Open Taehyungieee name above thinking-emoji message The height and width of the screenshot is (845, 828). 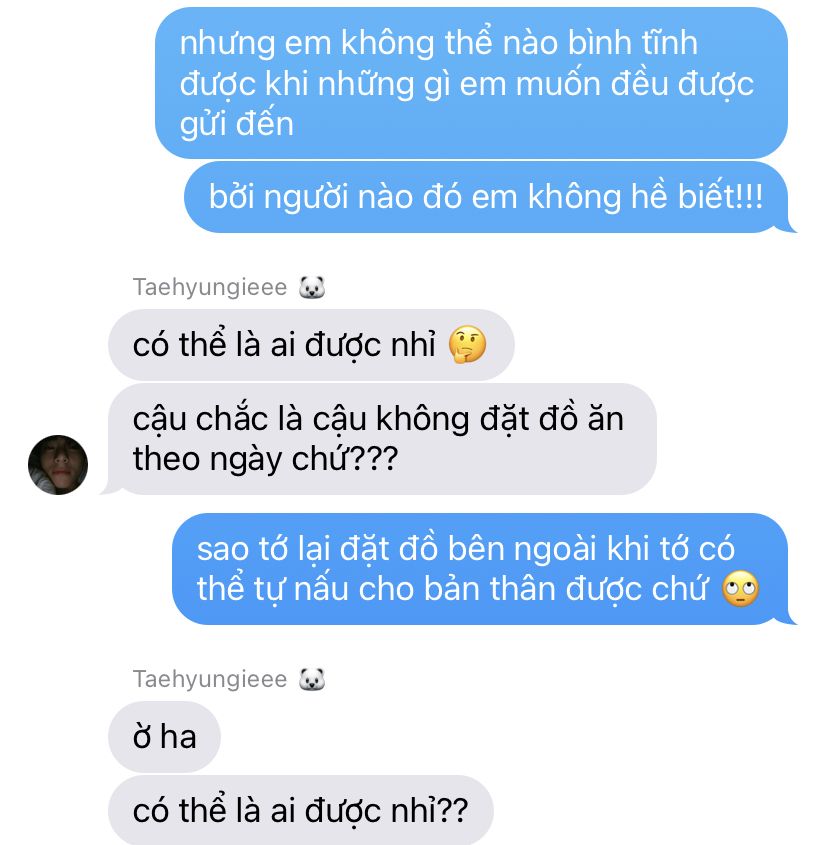[210, 287]
